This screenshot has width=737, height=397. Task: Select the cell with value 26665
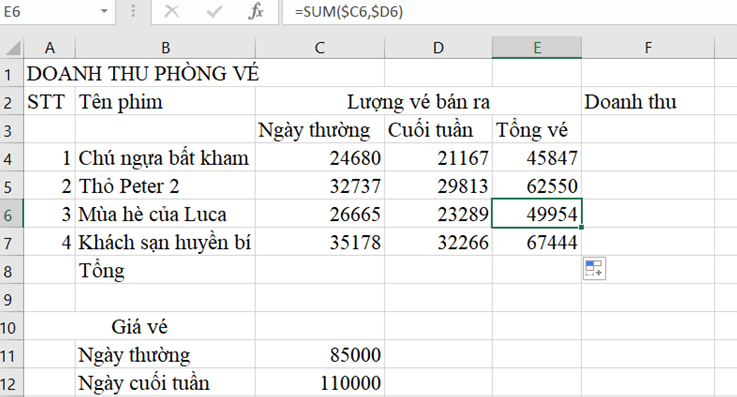point(320,214)
